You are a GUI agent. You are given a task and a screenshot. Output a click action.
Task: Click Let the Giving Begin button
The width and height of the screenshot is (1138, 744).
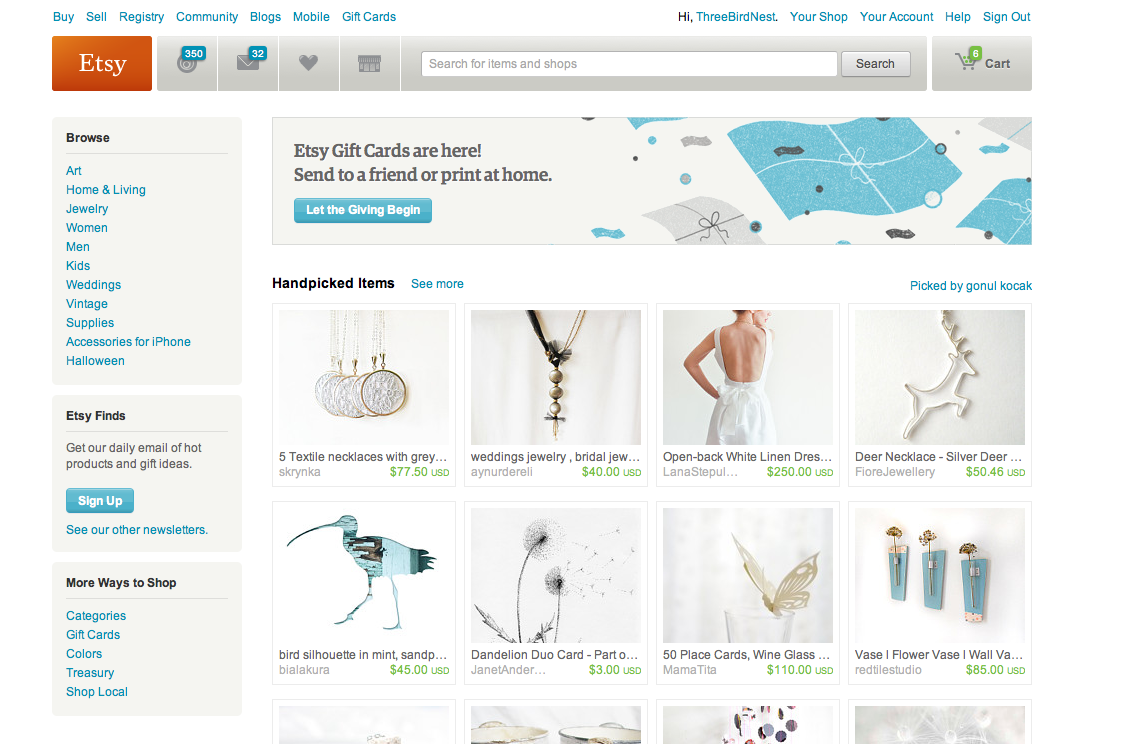pyautogui.click(x=363, y=210)
